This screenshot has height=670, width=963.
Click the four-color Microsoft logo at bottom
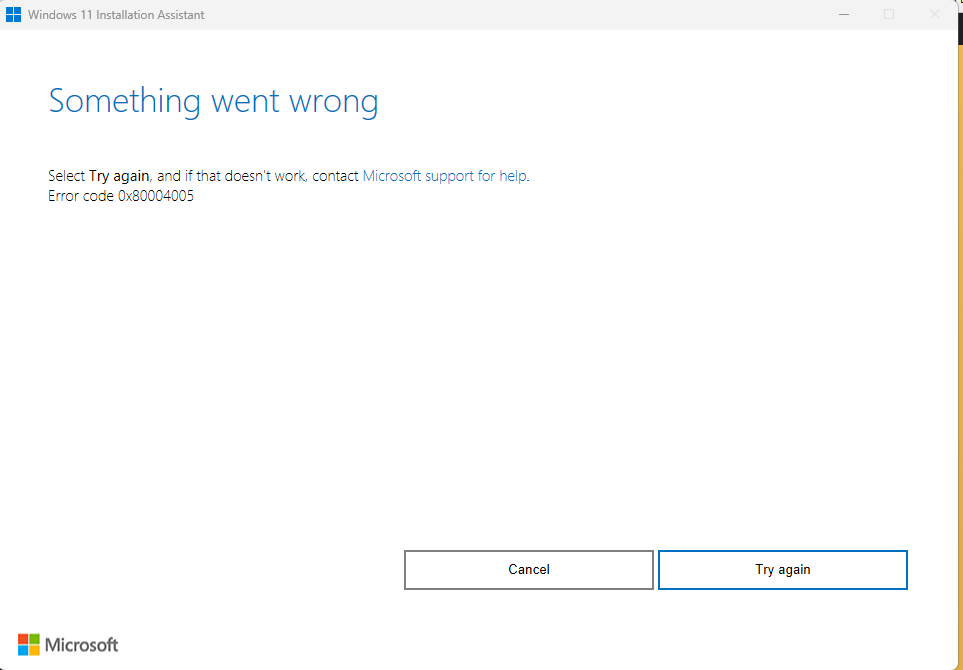tap(29, 645)
